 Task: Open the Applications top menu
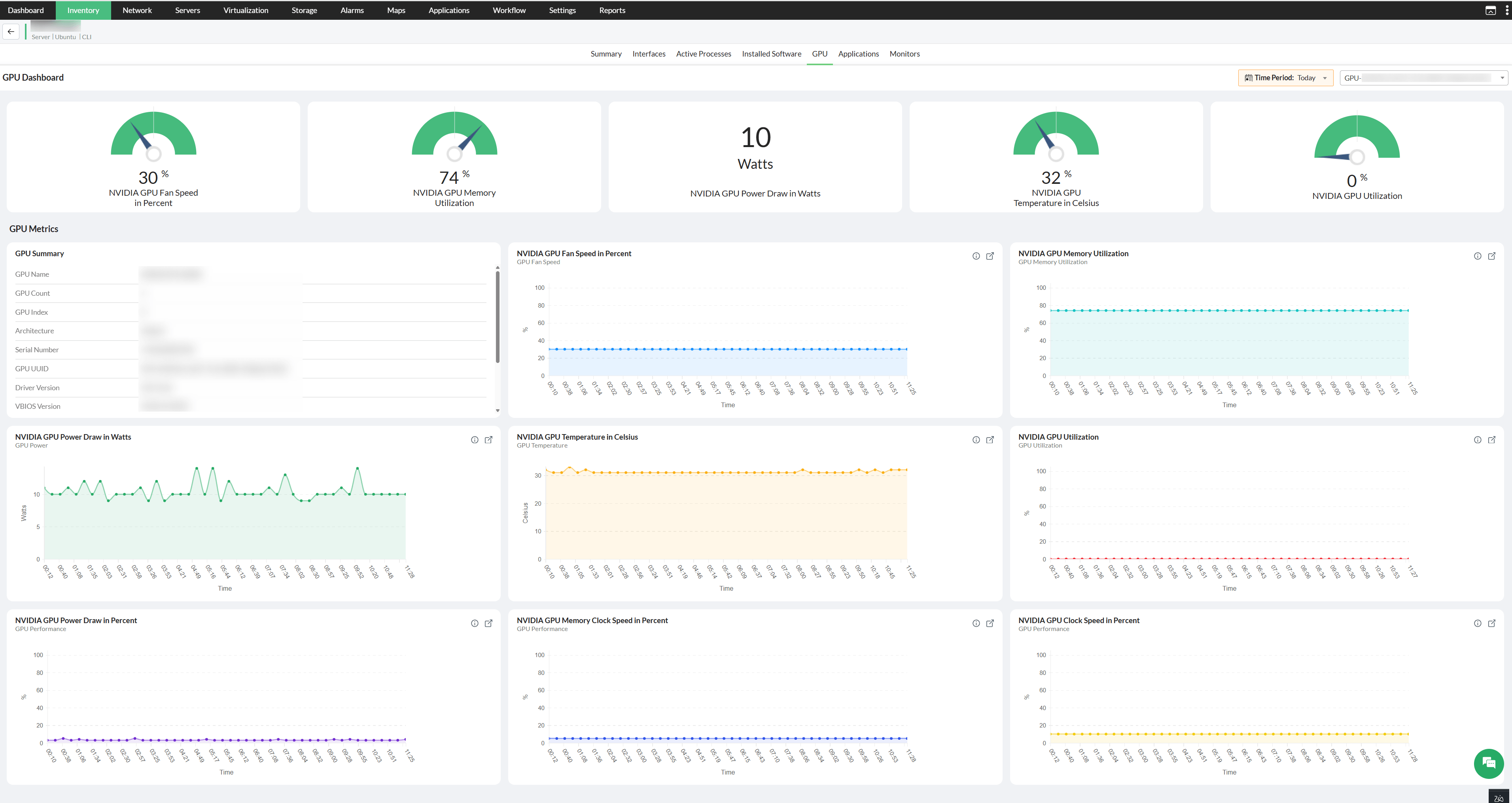449,11
